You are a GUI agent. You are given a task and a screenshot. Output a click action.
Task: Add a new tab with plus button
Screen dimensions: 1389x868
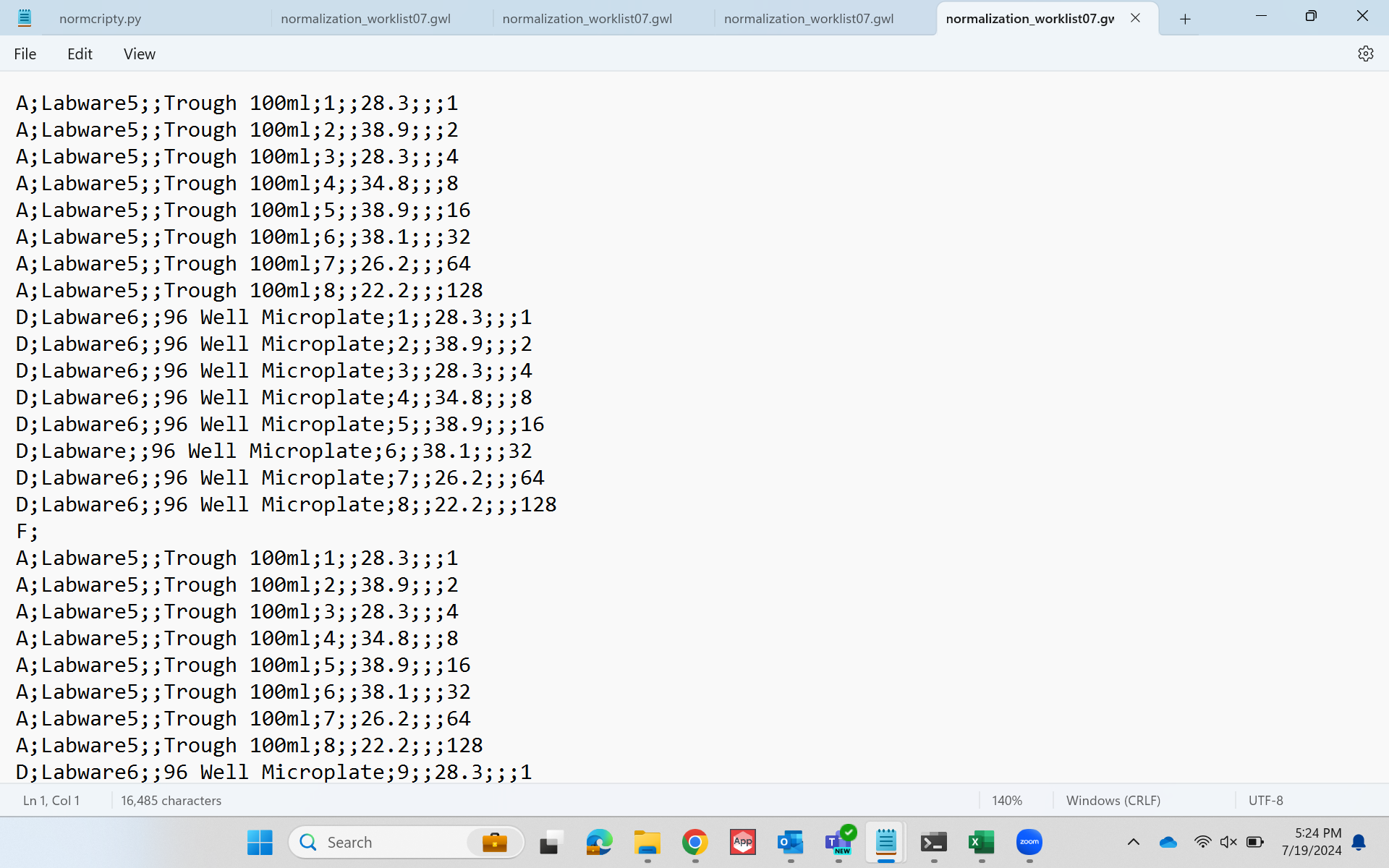(x=1185, y=19)
